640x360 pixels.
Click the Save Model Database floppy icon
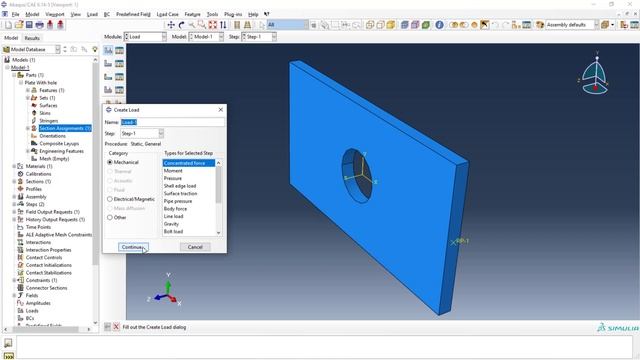(29, 25)
